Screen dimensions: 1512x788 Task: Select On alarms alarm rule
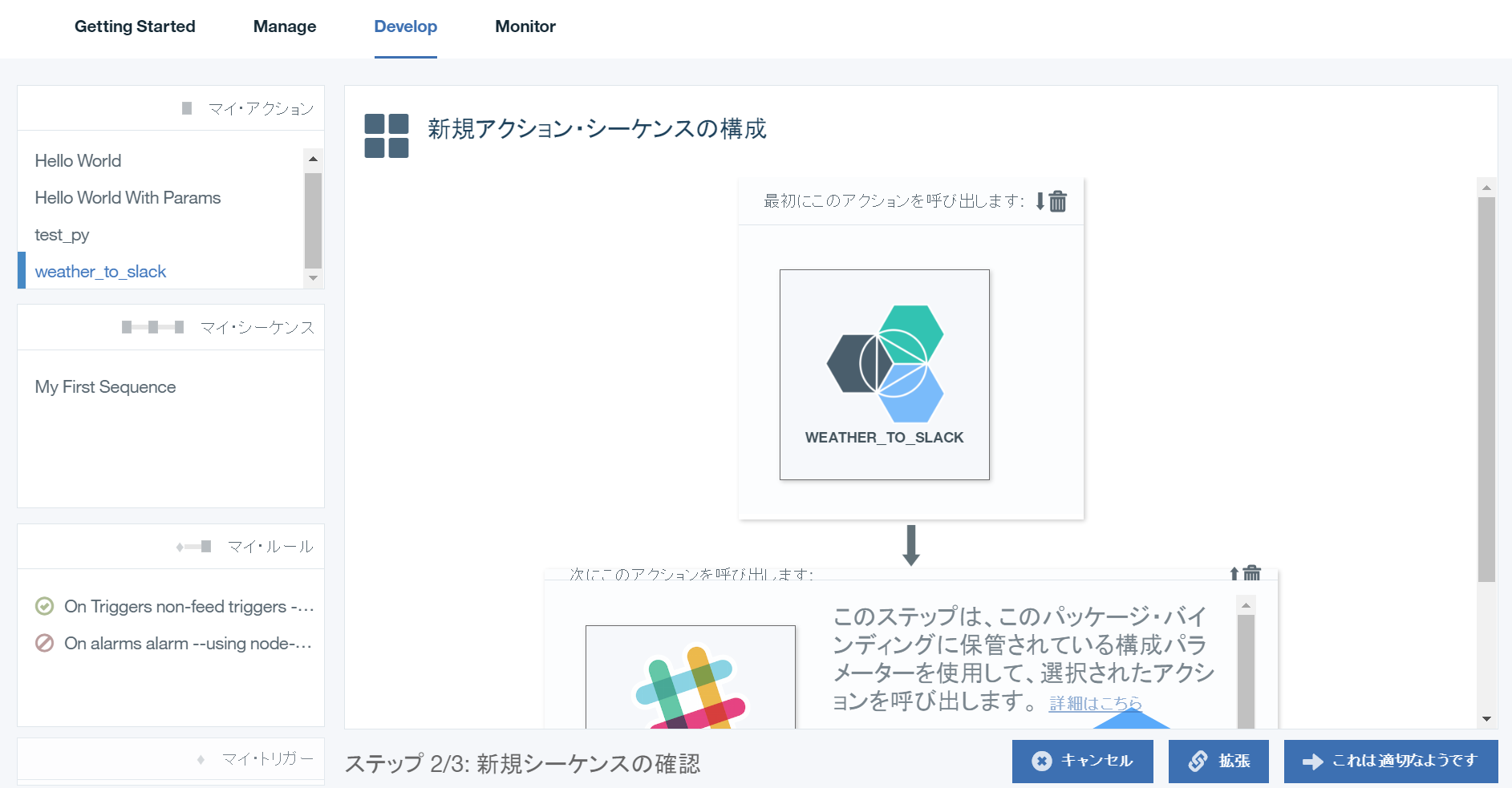[188, 643]
